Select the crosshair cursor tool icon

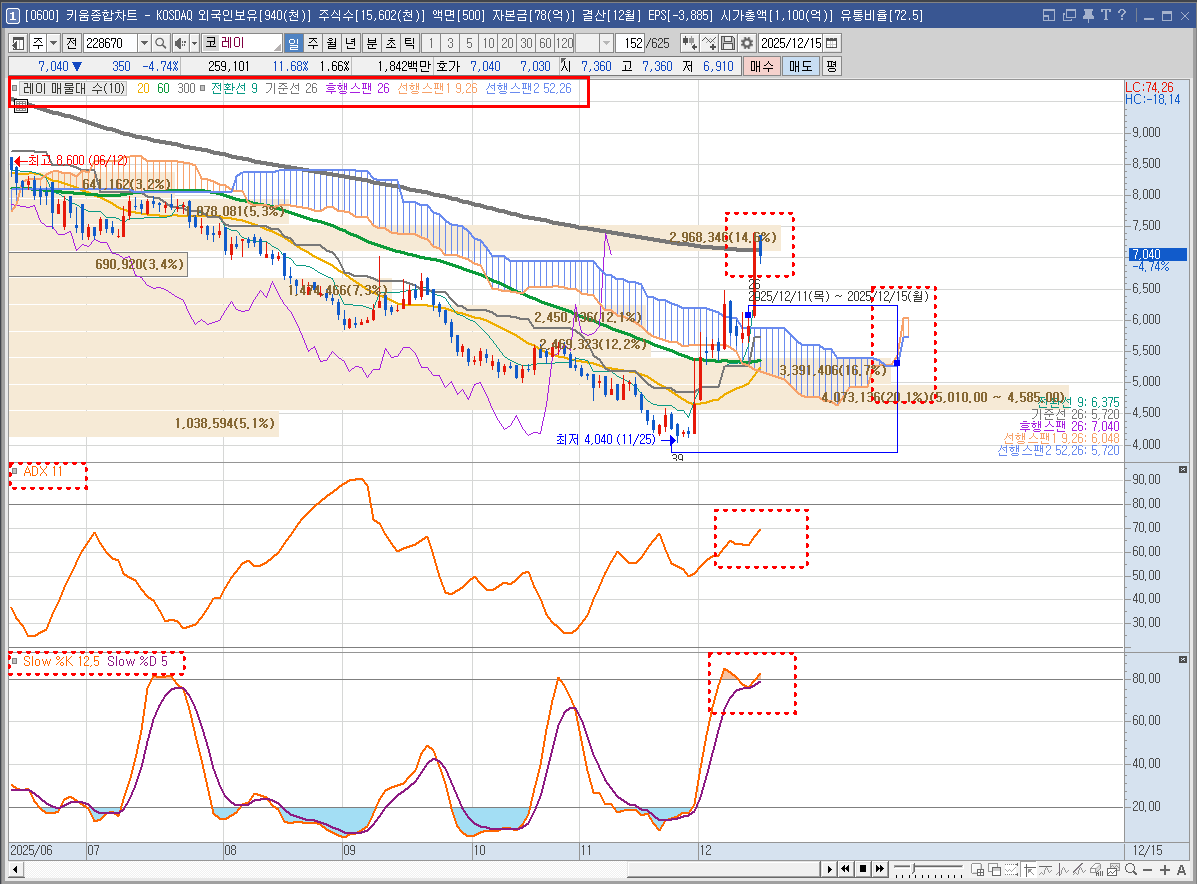[1029, 869]
